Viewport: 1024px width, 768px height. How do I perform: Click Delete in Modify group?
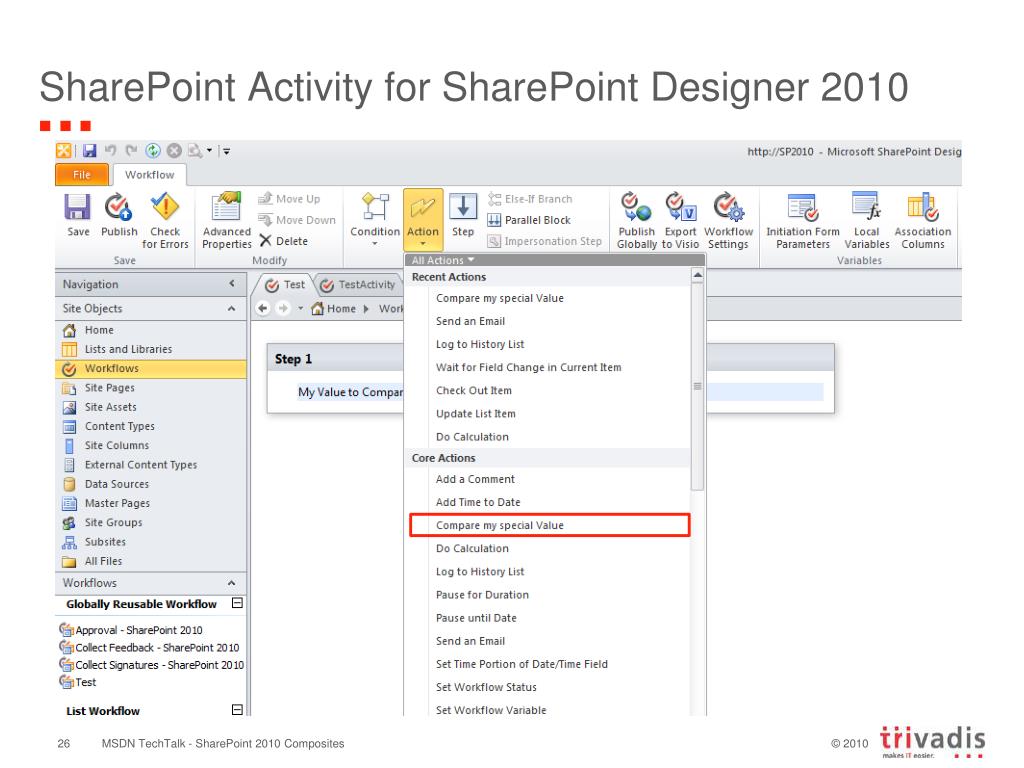[283, 241]
